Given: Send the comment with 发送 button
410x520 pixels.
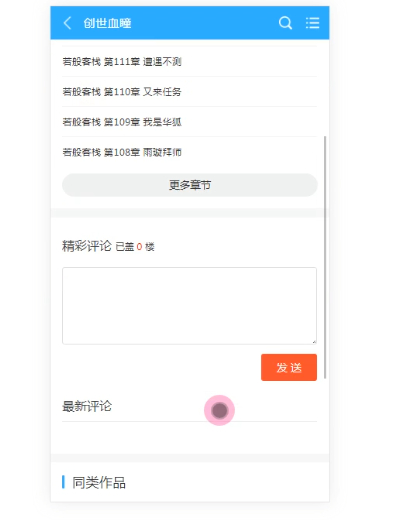Looking at the screenshot, I should (289, 367).
